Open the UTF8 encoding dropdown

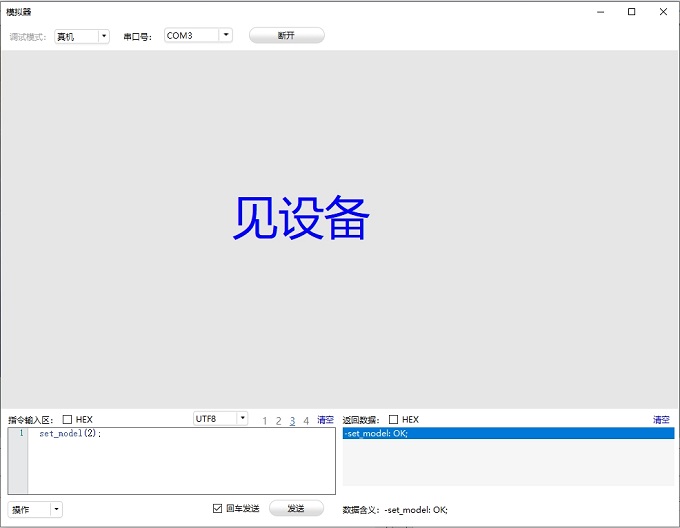pos(220,418)
